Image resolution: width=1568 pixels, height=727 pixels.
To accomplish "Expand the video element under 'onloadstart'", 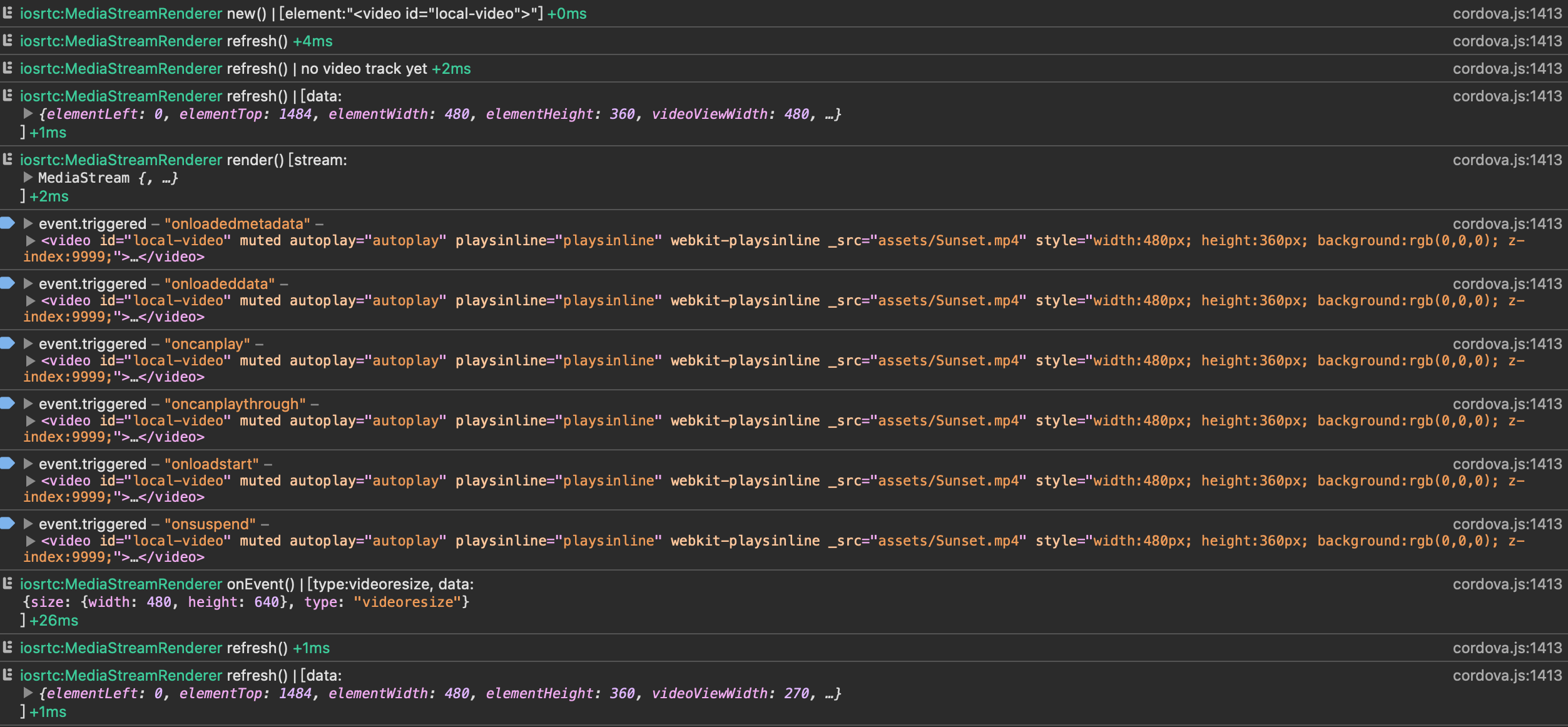I will [x=31, y=480].
